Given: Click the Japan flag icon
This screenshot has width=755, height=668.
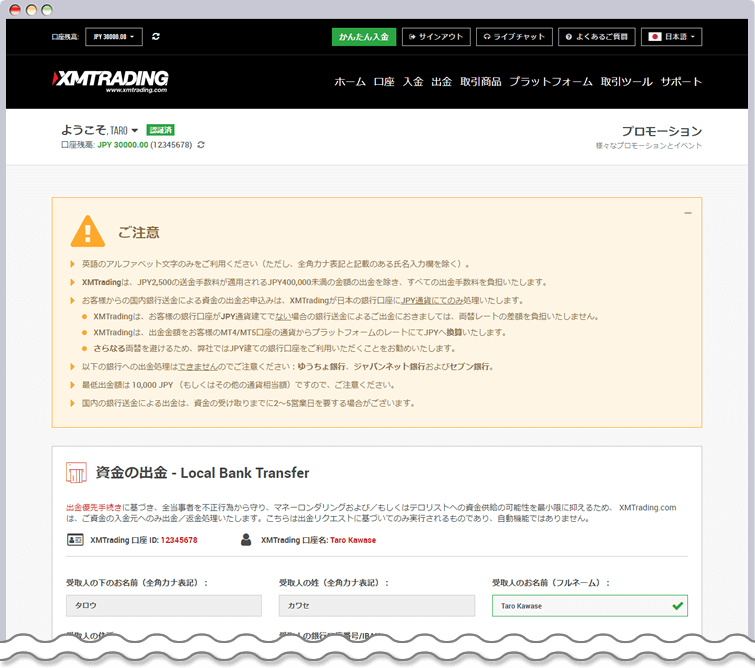Looking at the screenshot, I should pos(654,37).
